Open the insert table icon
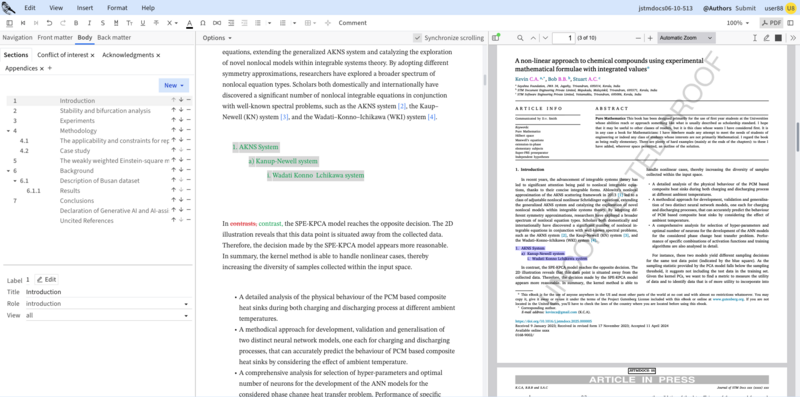 click(x=308, y=23)
